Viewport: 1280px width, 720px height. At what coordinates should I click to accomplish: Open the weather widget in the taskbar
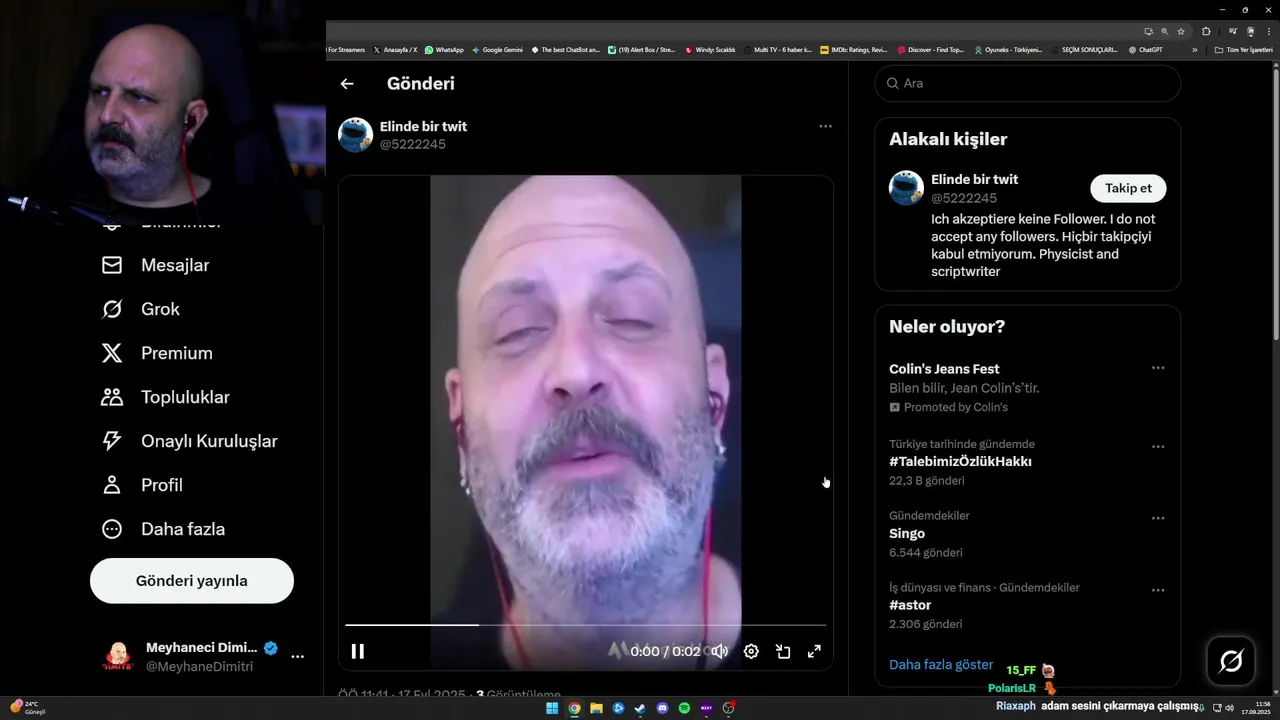click(28, 707)
